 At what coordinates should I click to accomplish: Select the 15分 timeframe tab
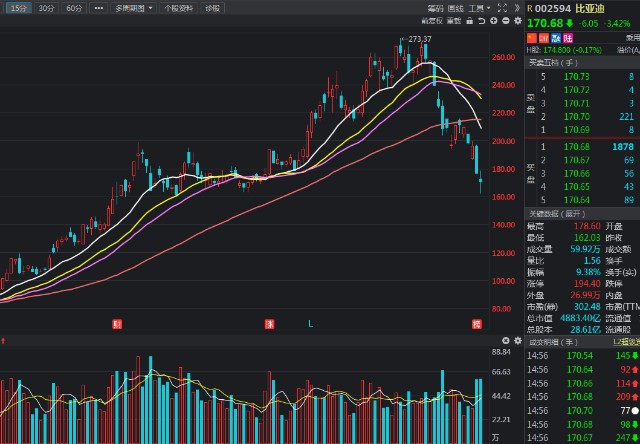17,7
